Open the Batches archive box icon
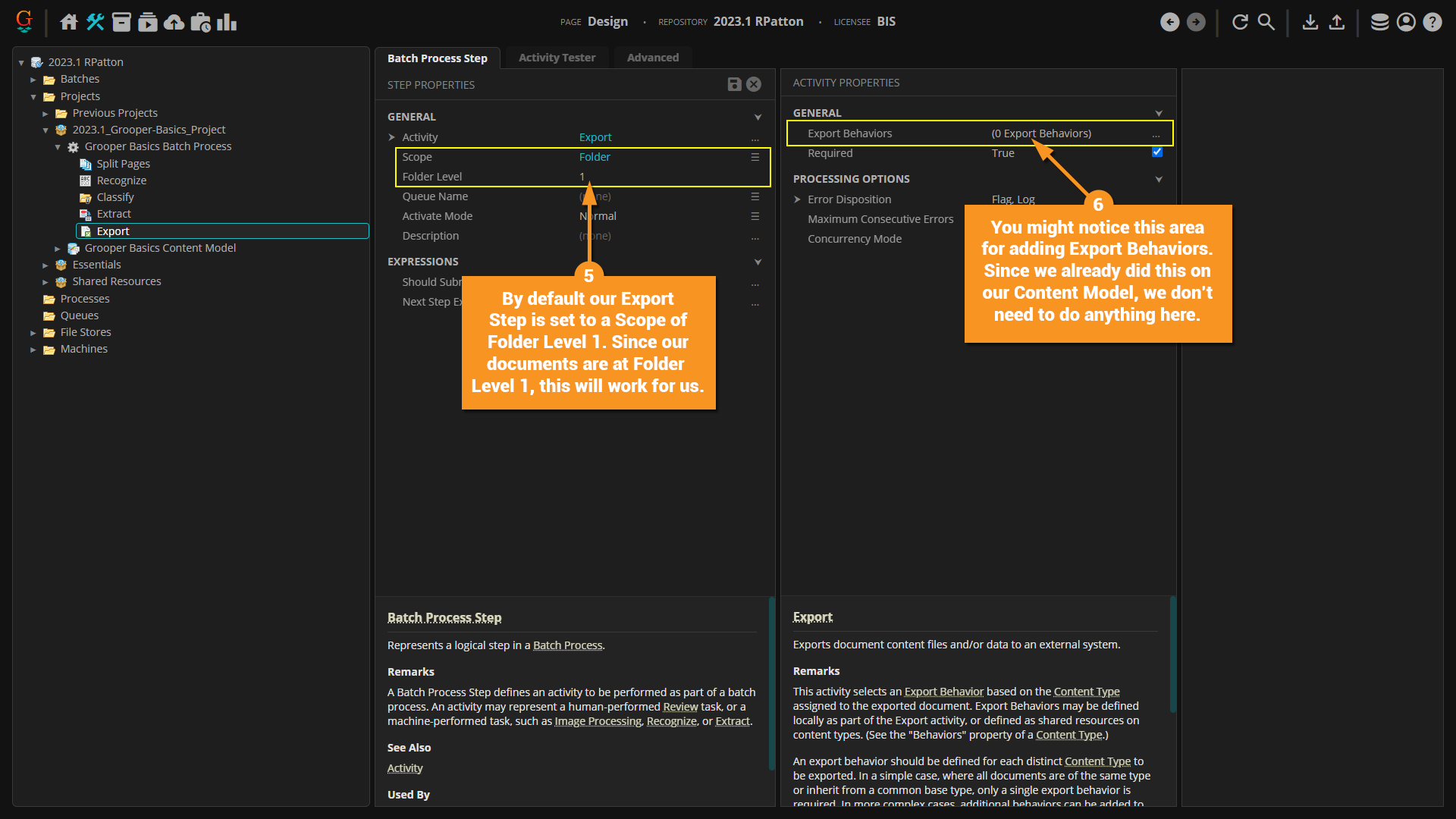This screenshot has width=1456, height=819. (121, 22)
